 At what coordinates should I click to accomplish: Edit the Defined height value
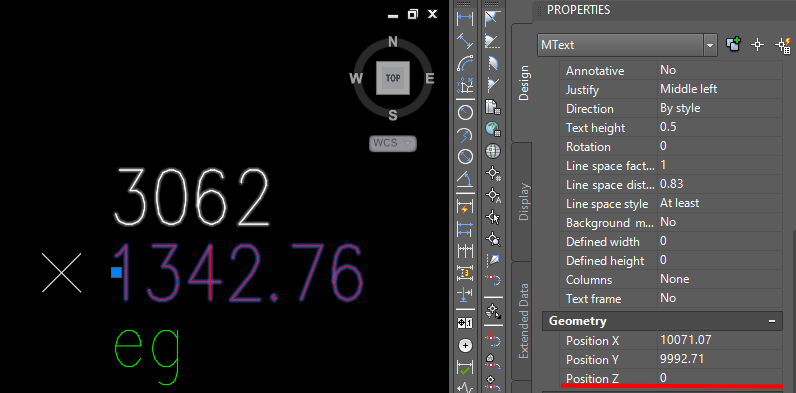click(719, 260)
